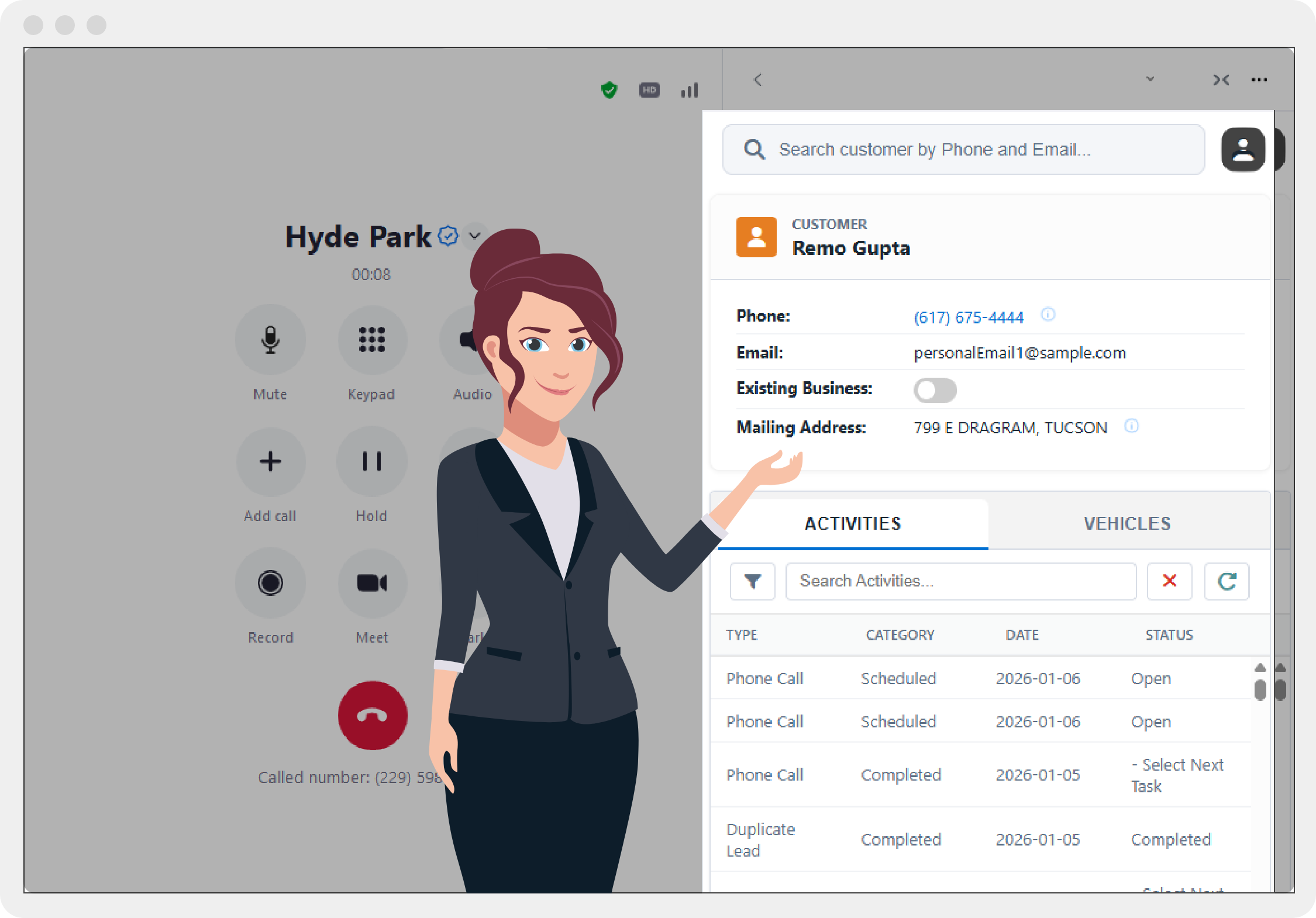This screenshot has width=1316, height=918.
Task: Clear the activities search with red X
Action: (x=1169, y=581)
